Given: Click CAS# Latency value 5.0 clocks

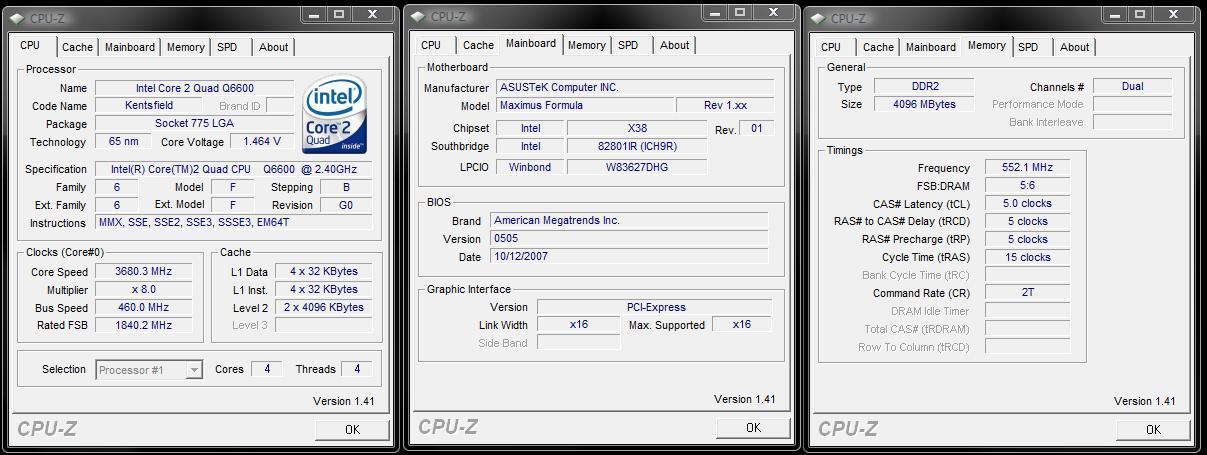Looking at the screenshot, I should (1027, 203).
